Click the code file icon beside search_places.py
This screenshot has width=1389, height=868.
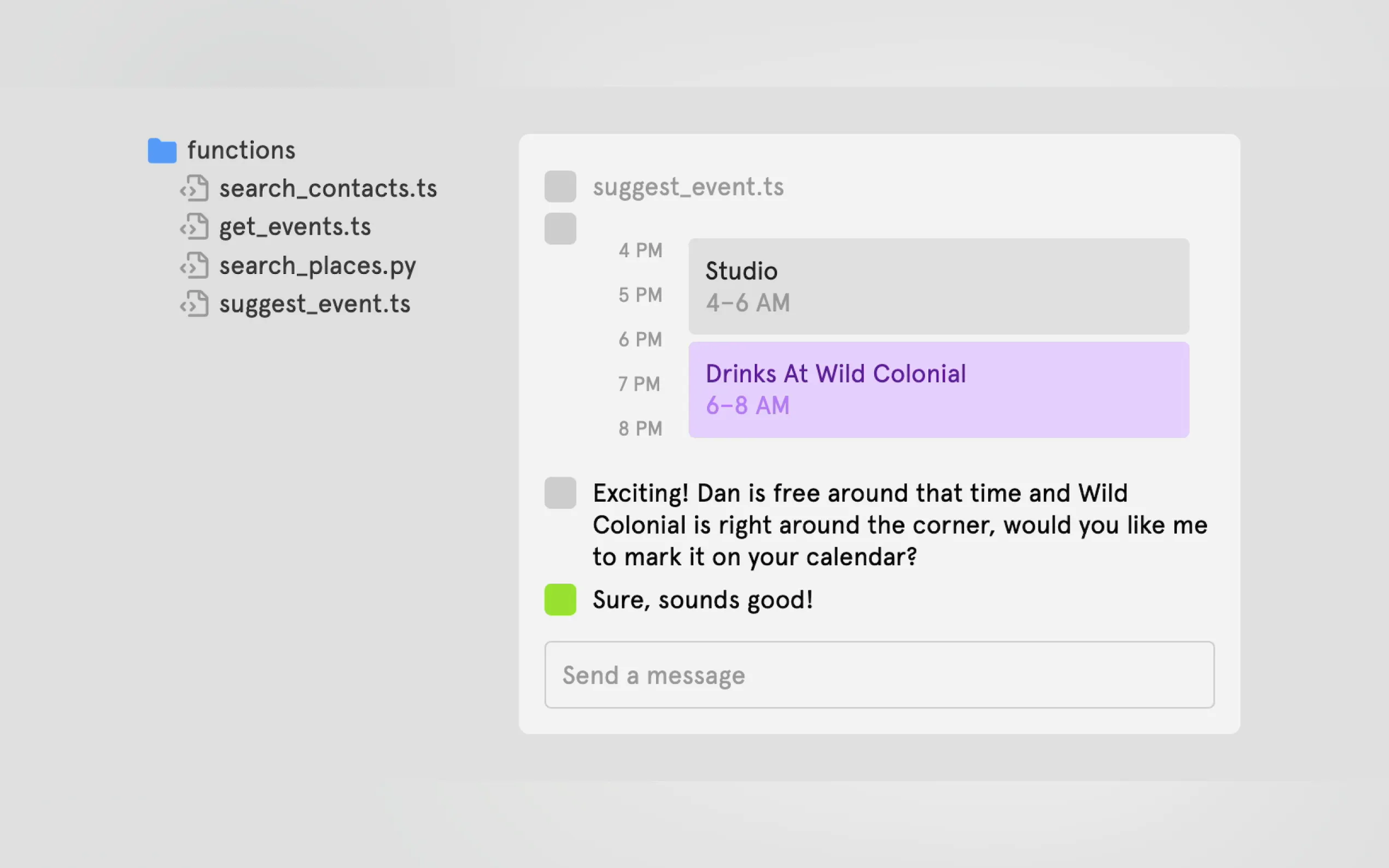pos(195,265)
